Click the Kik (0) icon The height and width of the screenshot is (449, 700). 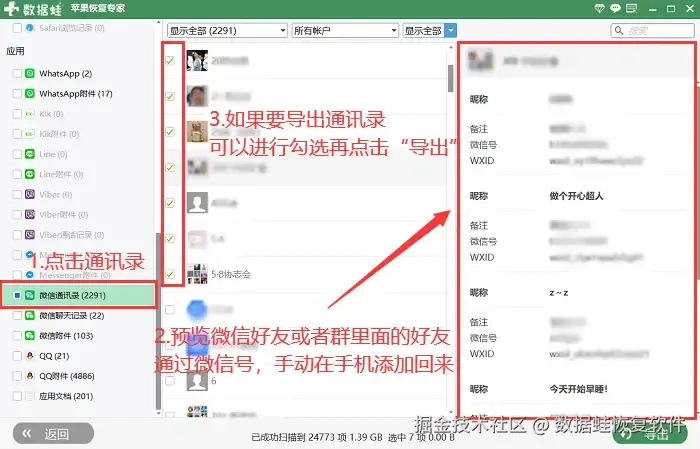pos(29,114)
